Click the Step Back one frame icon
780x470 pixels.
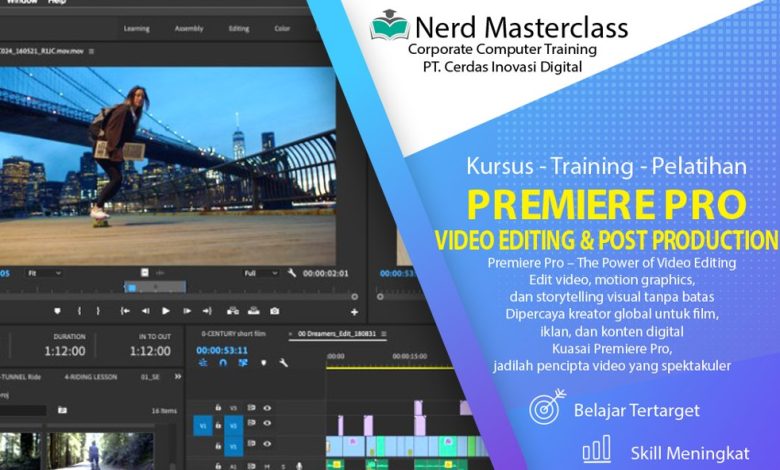pos(146,311)
